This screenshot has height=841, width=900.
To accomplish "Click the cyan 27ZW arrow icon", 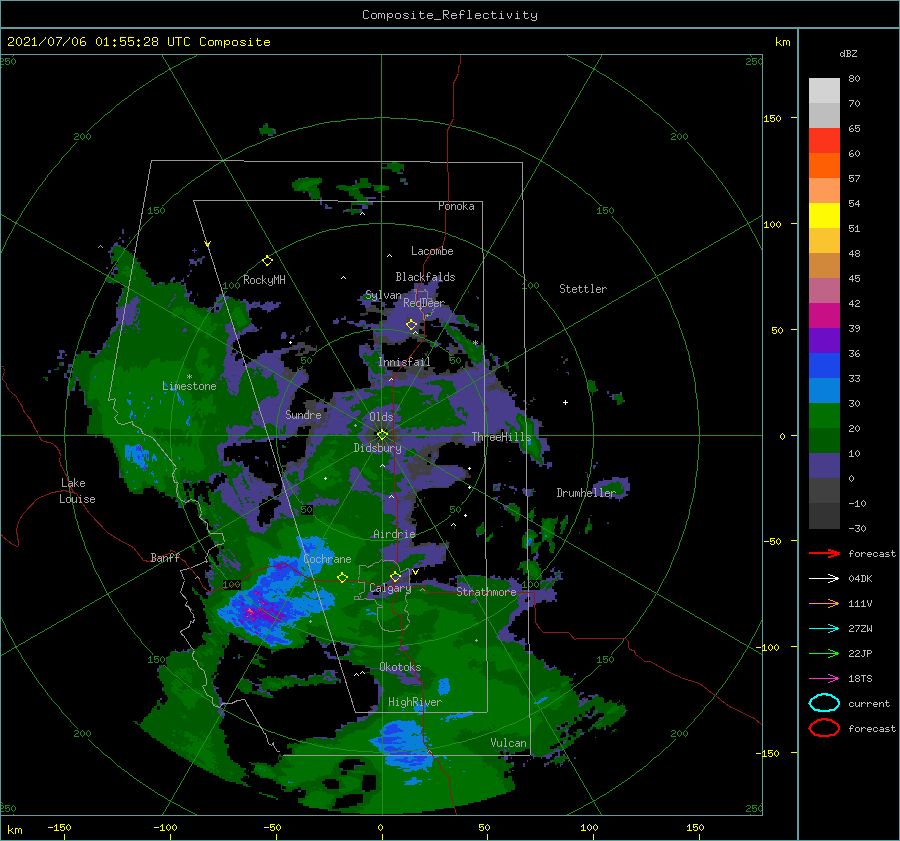I will coord(824,629).
